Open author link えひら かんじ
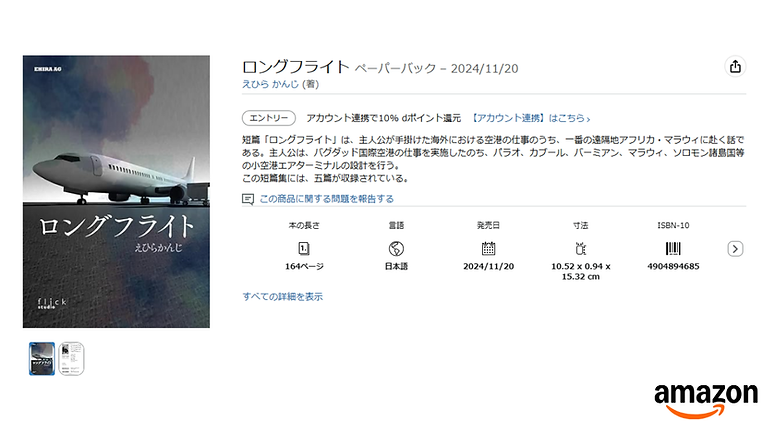The height and width of the screenshot is (435, 775). click(x=270, y=84)
